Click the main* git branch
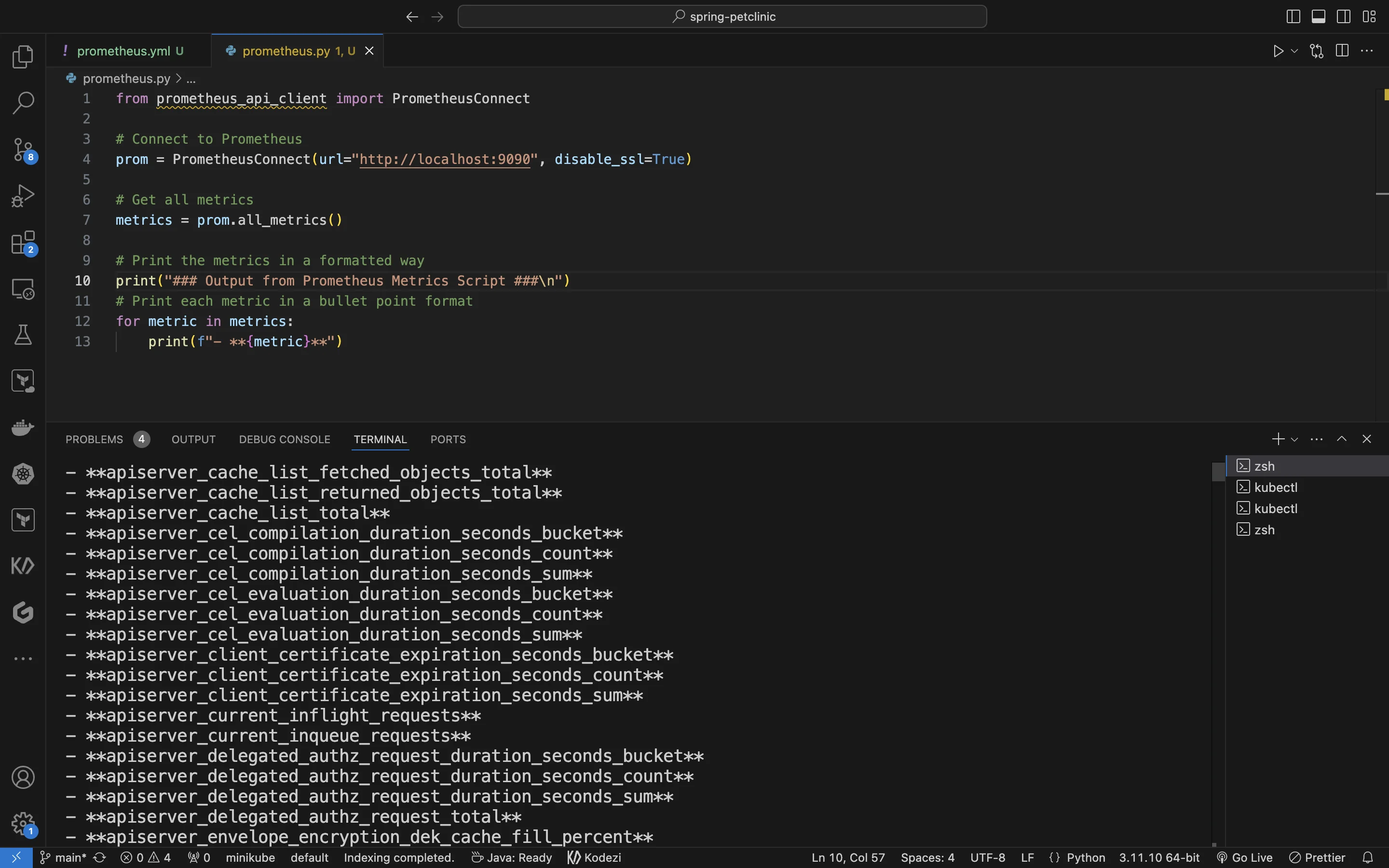1389x868 pixels. [x=63, y=858]
